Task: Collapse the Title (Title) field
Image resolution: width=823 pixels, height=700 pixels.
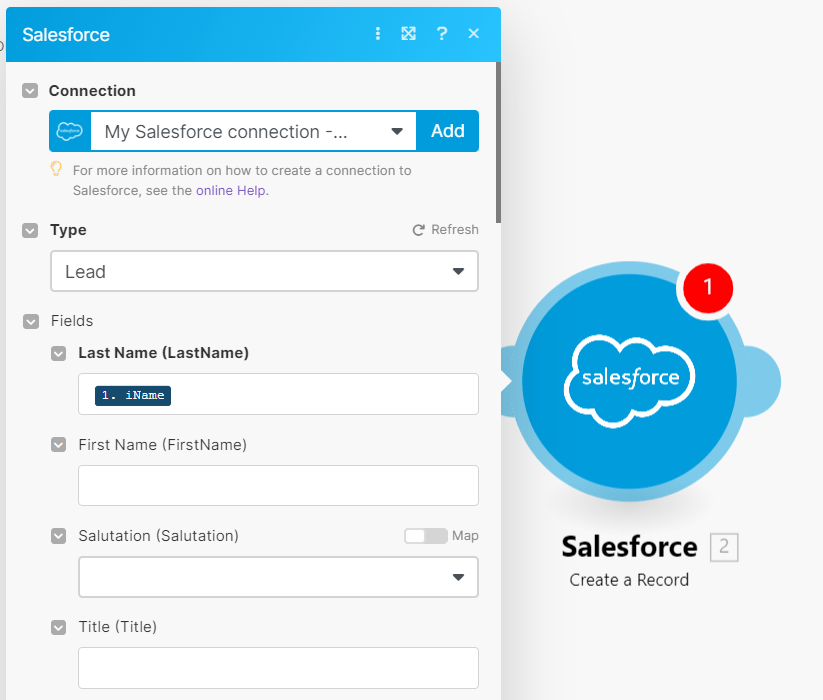Action: pos(58,627)
